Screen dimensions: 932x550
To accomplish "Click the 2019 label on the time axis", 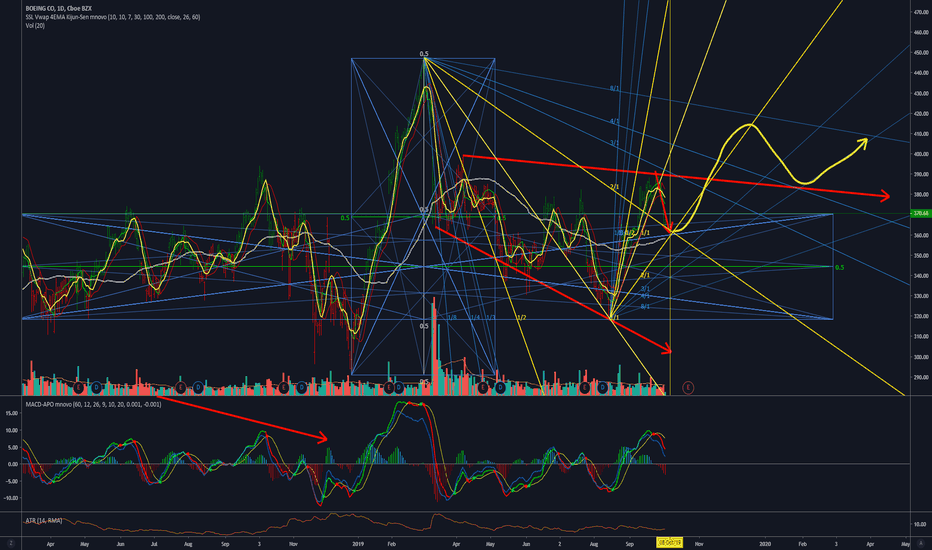I will (x=358, y=543).
